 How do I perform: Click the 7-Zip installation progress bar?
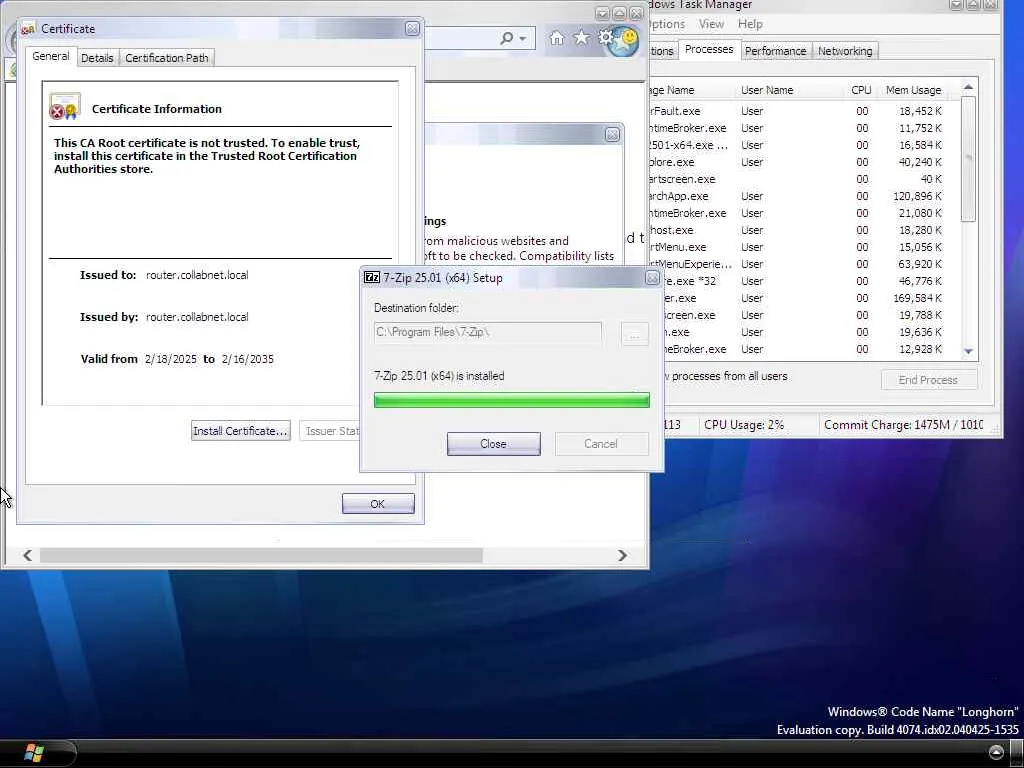[x=511, y=400]
